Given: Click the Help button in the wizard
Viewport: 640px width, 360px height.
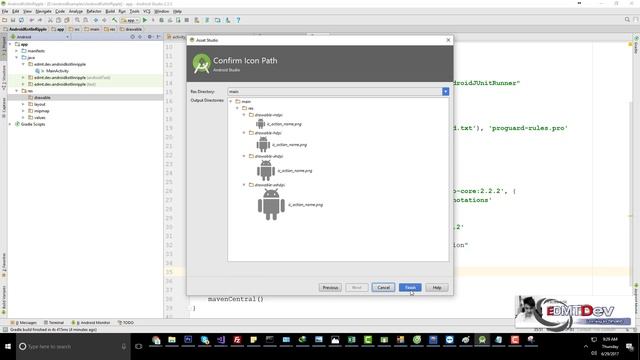Looking at the screenshot, I should (x=437, y=287).
